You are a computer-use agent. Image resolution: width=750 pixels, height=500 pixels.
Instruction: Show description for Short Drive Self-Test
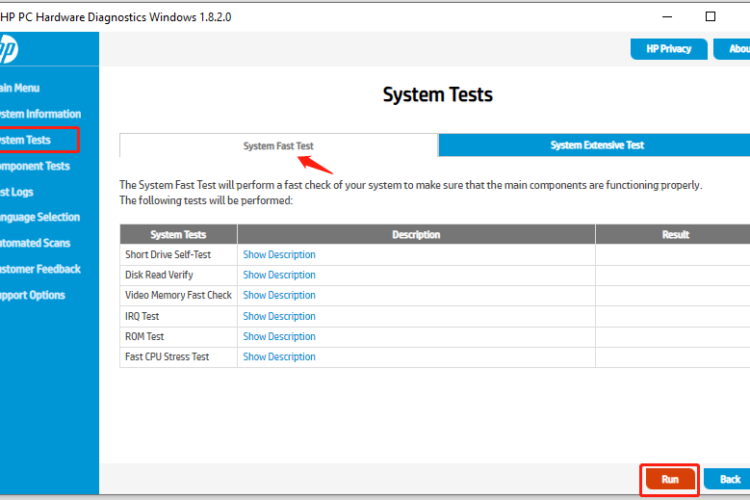[x=279, y=255]
